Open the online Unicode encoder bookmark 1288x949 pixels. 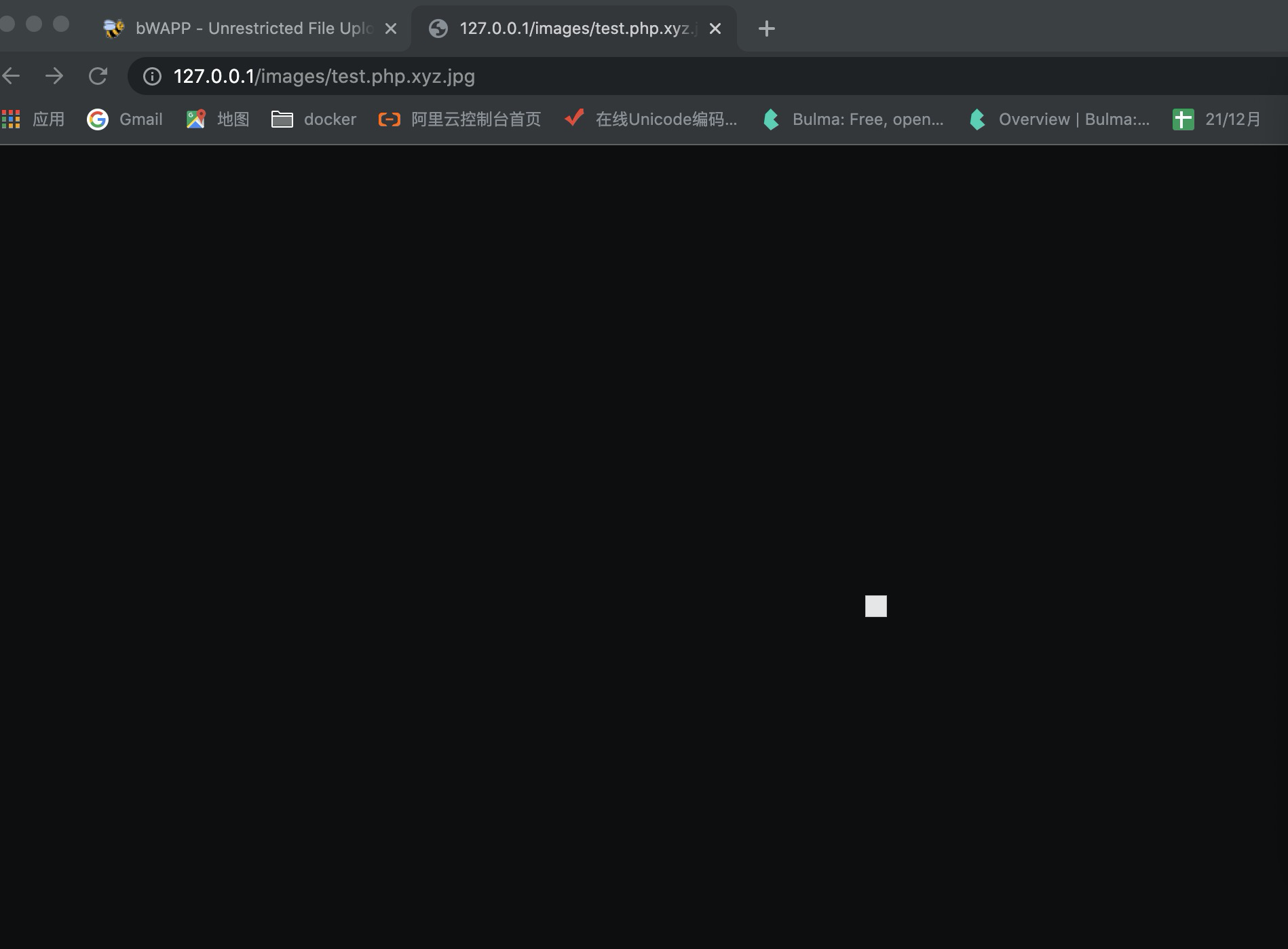point(651,119)
